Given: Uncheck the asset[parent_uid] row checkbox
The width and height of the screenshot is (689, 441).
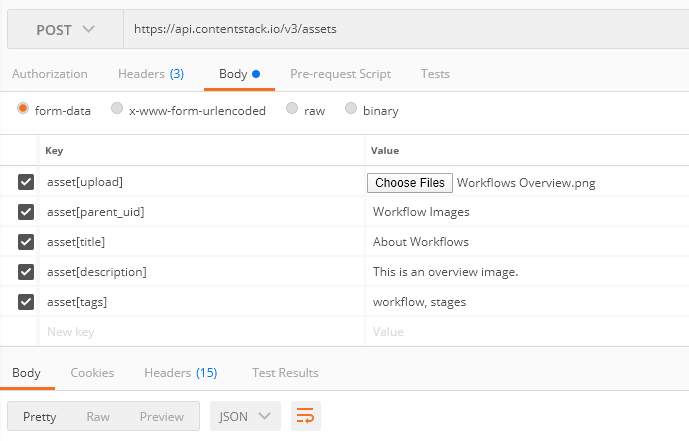Looking at the screenshot, I should pos(26,212).
